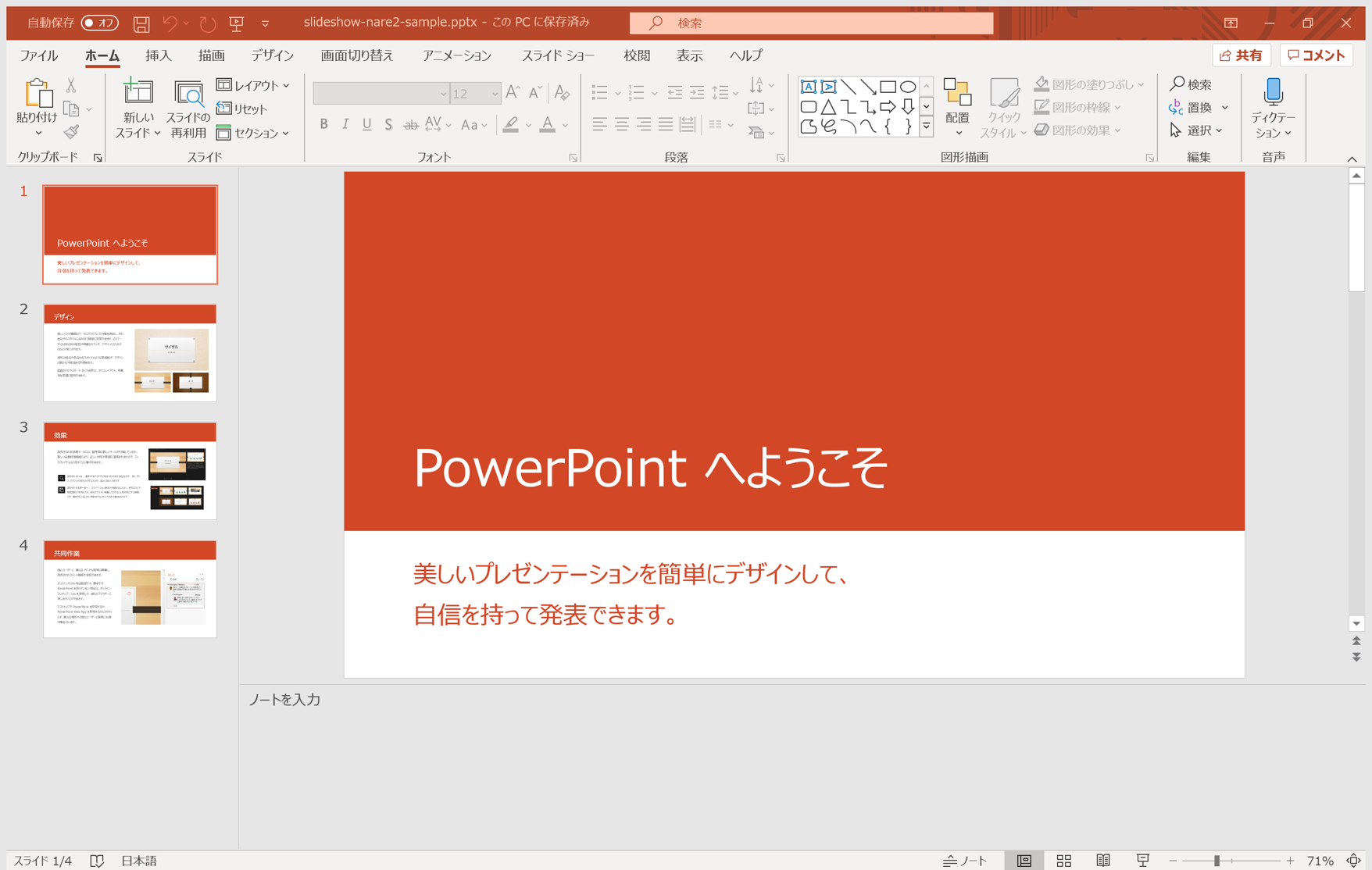The image size is (1372, 870).
Task: Open the text highlight color picker
Action: pyautogui.click(x=529, y=125)
